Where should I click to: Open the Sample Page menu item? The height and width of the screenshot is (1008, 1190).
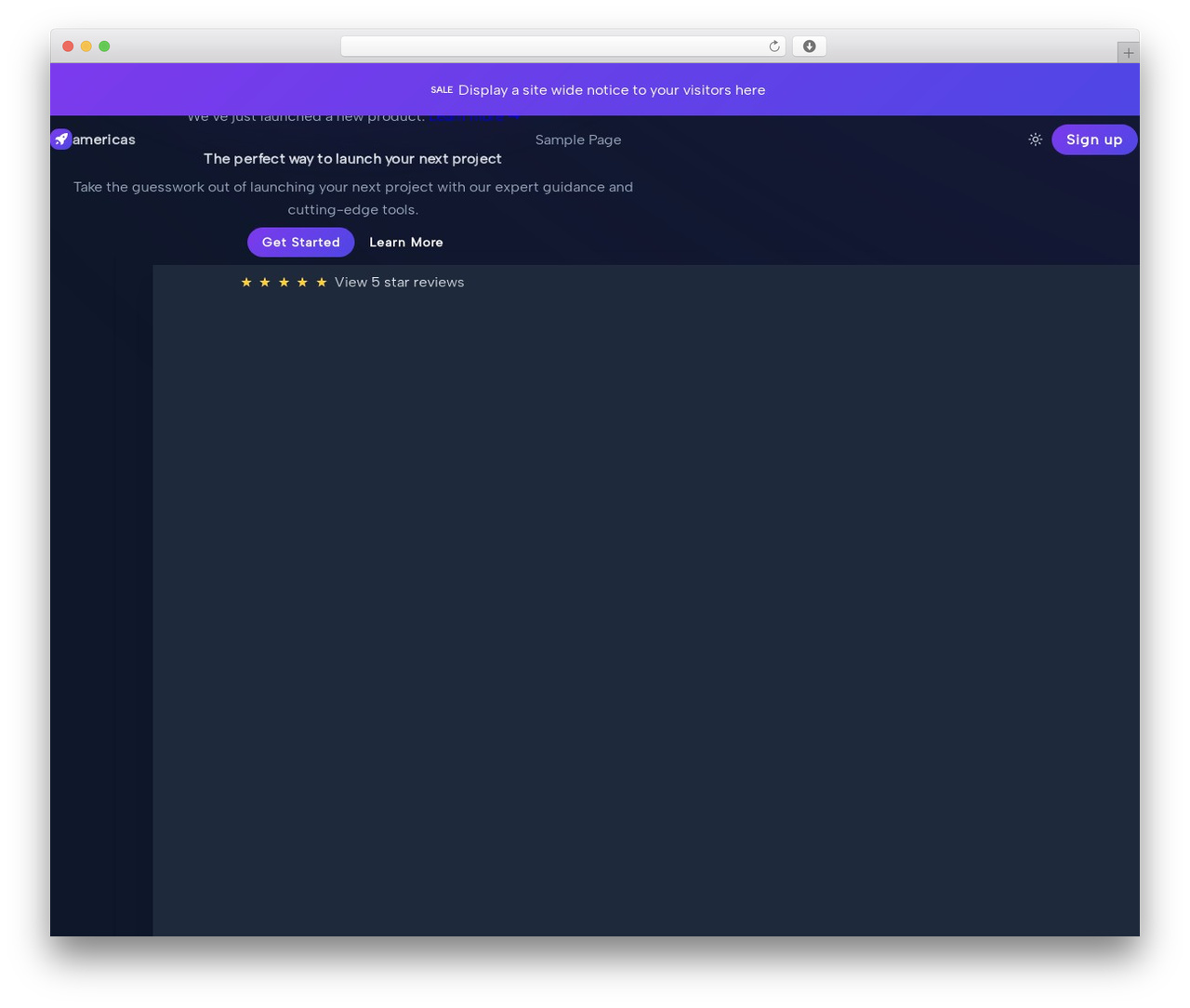578,139
